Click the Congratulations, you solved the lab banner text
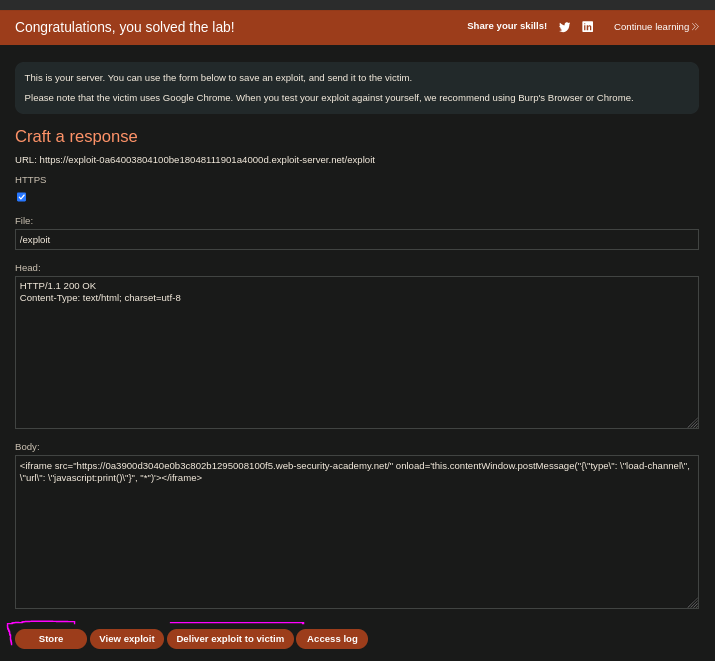Viewport: 715px width, 661px height. point(124,27)
